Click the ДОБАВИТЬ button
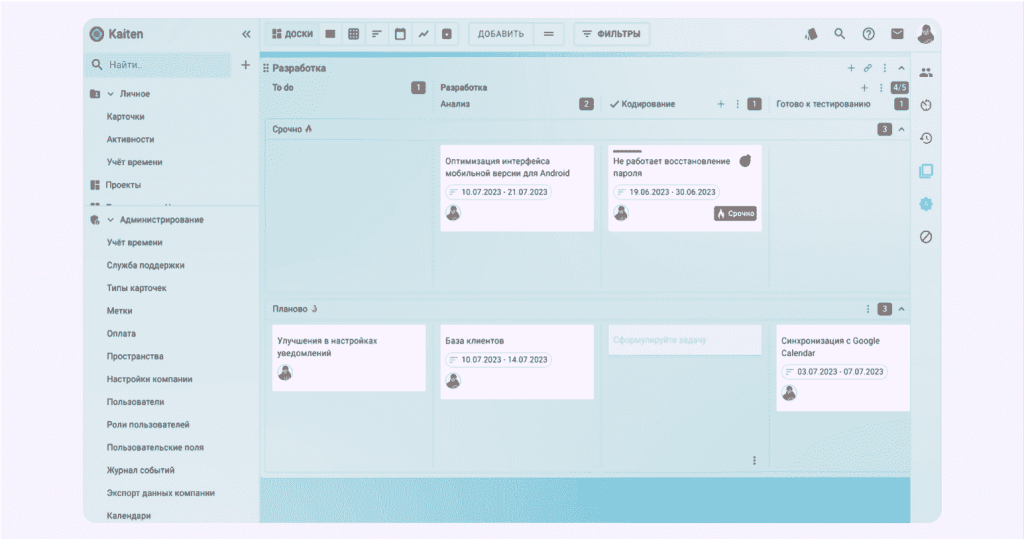Viewport: 1024px width, 539px height. [x=501, y=34]
